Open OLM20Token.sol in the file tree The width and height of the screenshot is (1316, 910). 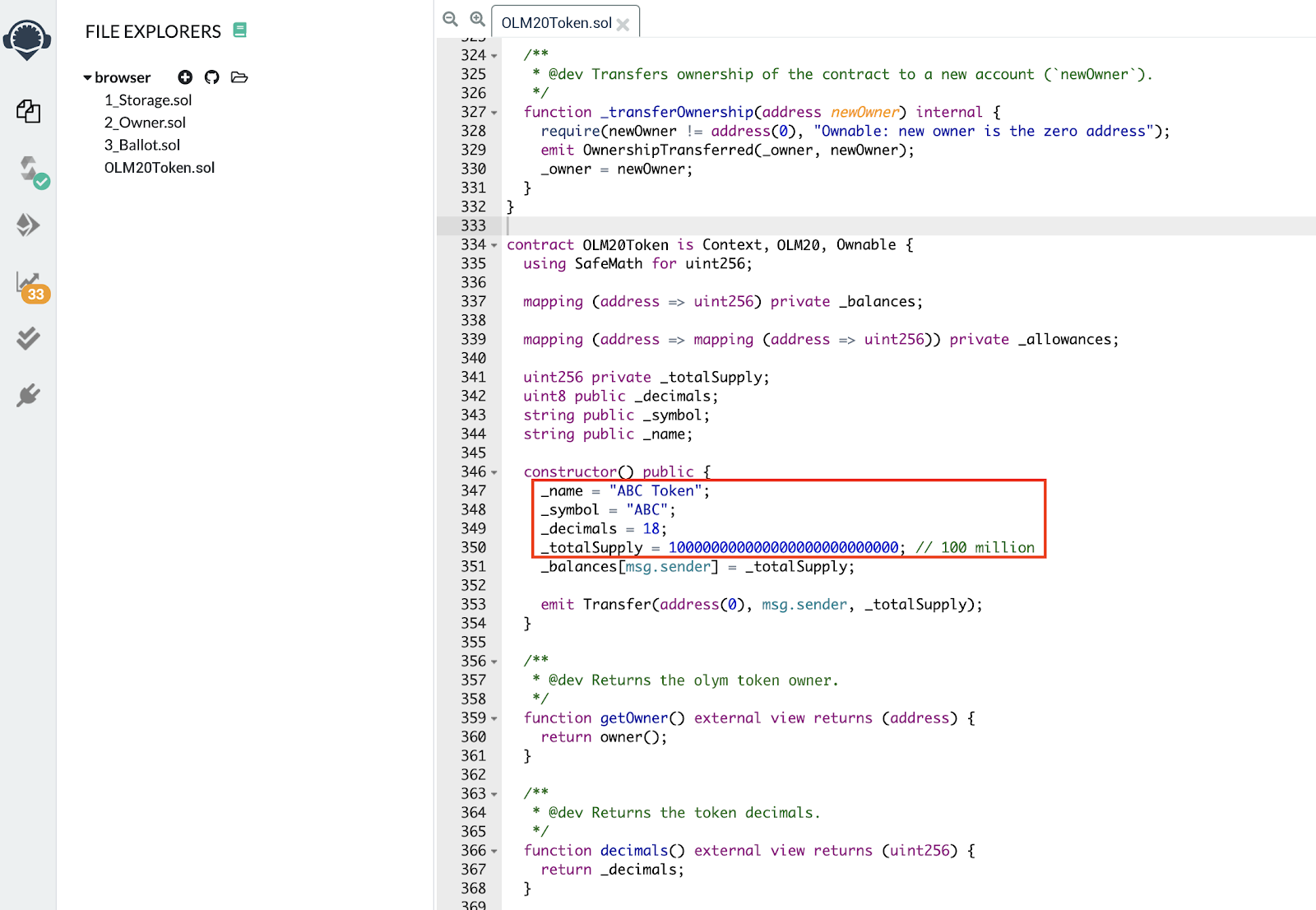pos(160,168)
